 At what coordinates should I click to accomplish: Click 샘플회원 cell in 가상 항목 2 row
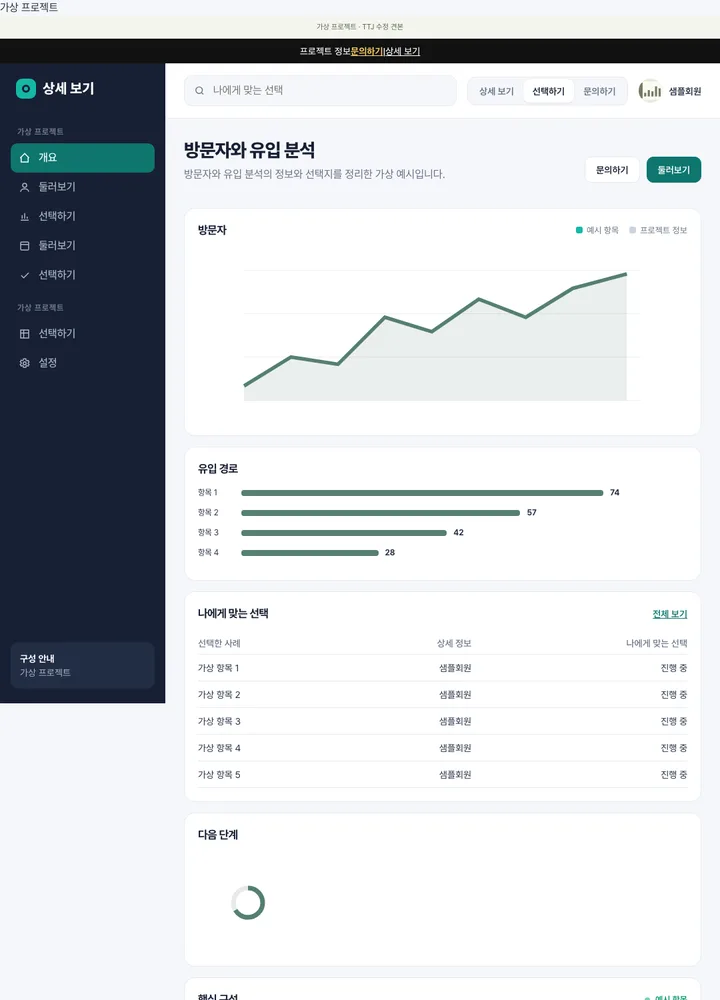coord(455,695)
